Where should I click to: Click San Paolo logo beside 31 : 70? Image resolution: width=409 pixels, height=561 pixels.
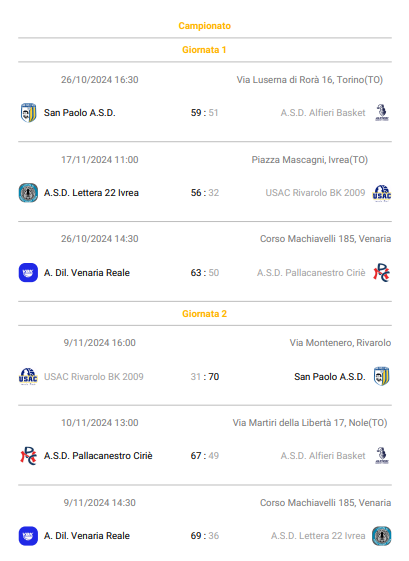point(381,376)
